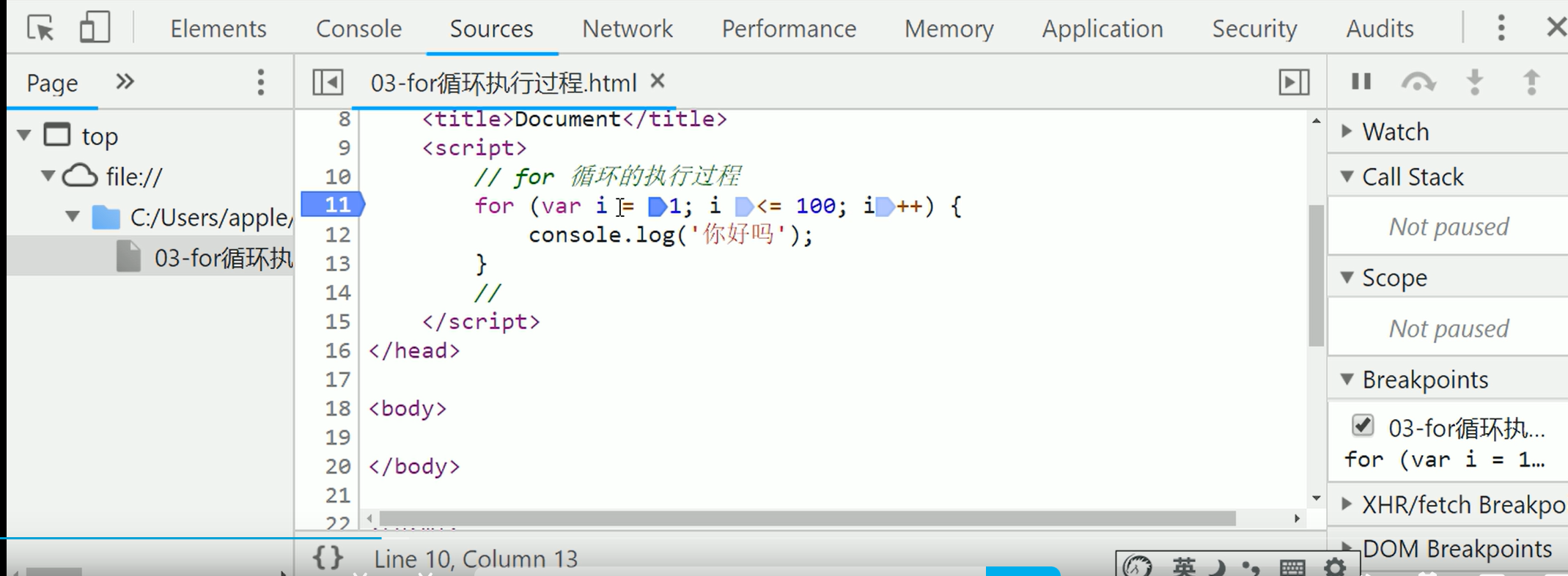Hide the debugger sidebar panel
Screen dimensions: 1568x576
click(1294, 82)
